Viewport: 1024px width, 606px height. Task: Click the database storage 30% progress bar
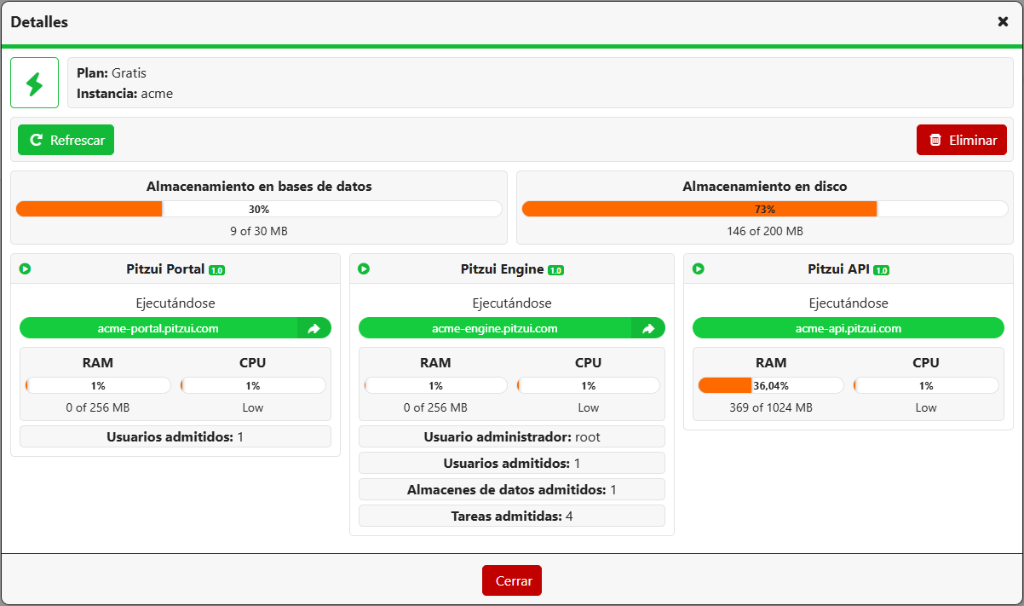259,209
